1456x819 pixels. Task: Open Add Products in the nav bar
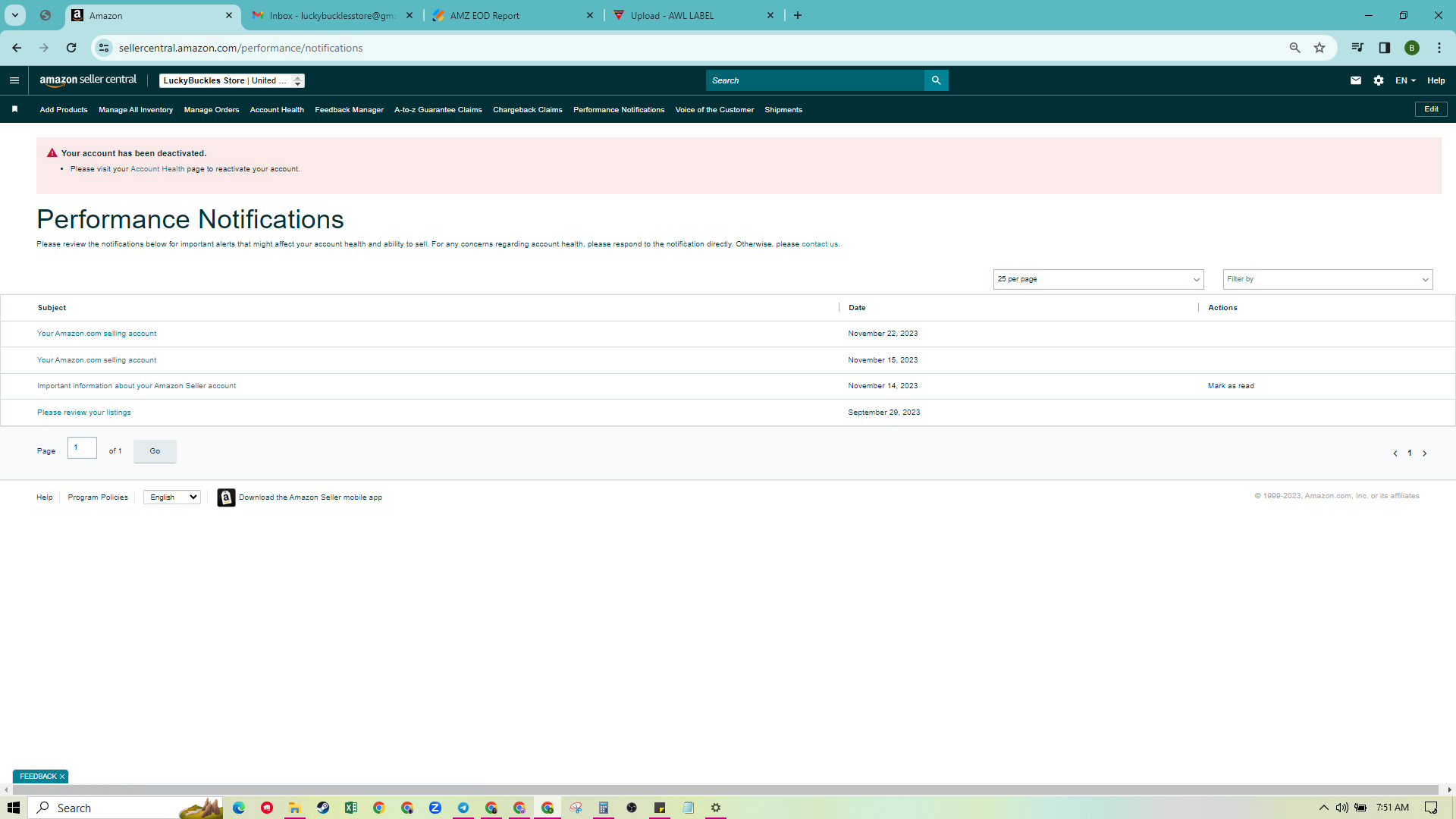(64, 110)
